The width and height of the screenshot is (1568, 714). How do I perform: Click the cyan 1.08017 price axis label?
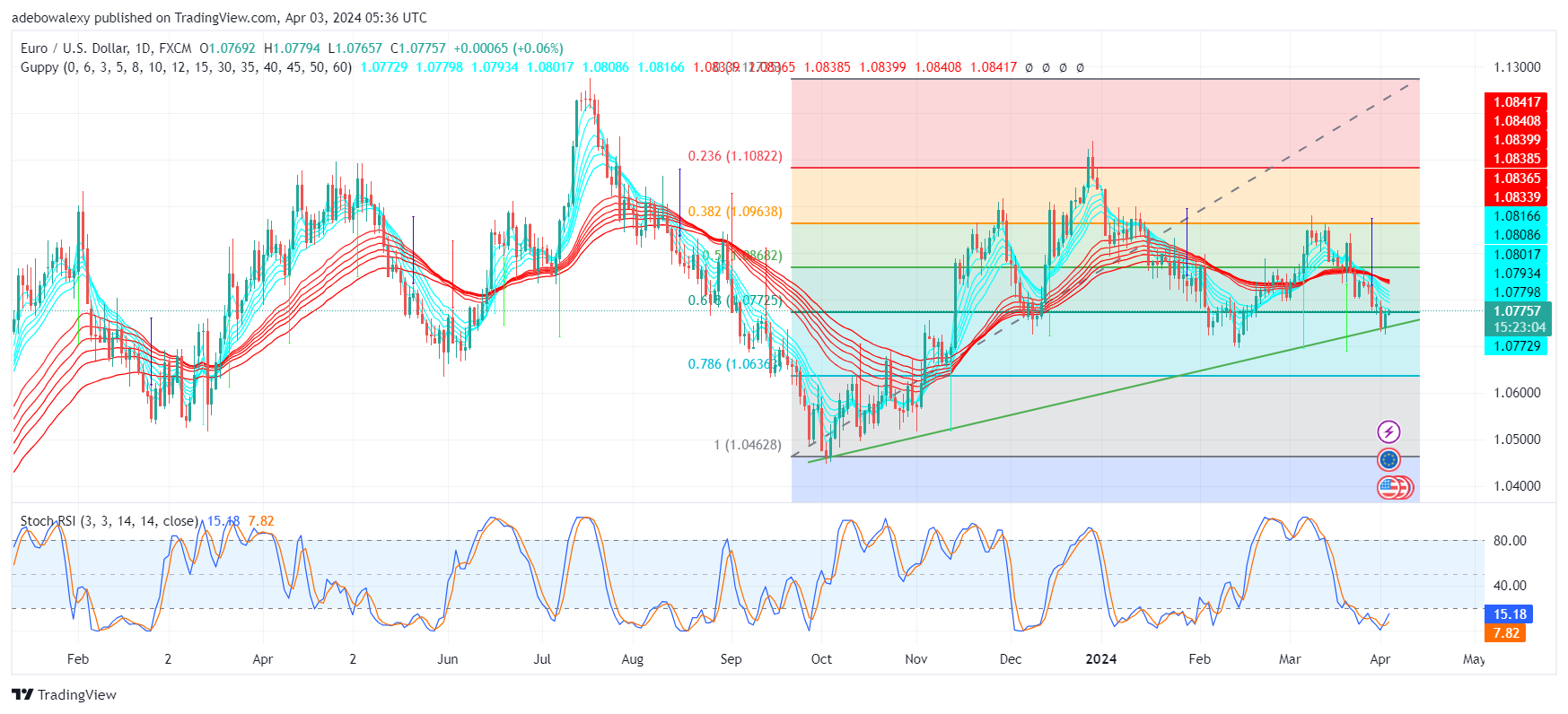click(x=1517, y=255)
